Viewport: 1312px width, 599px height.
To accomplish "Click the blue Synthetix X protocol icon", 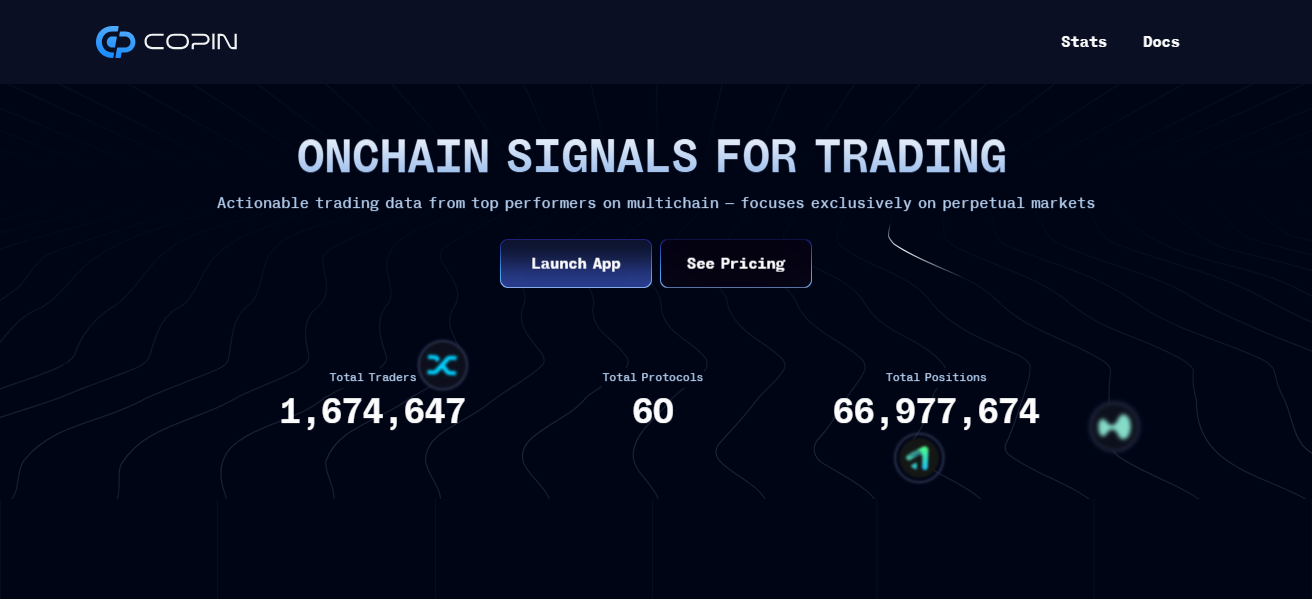I will (442, 365).
